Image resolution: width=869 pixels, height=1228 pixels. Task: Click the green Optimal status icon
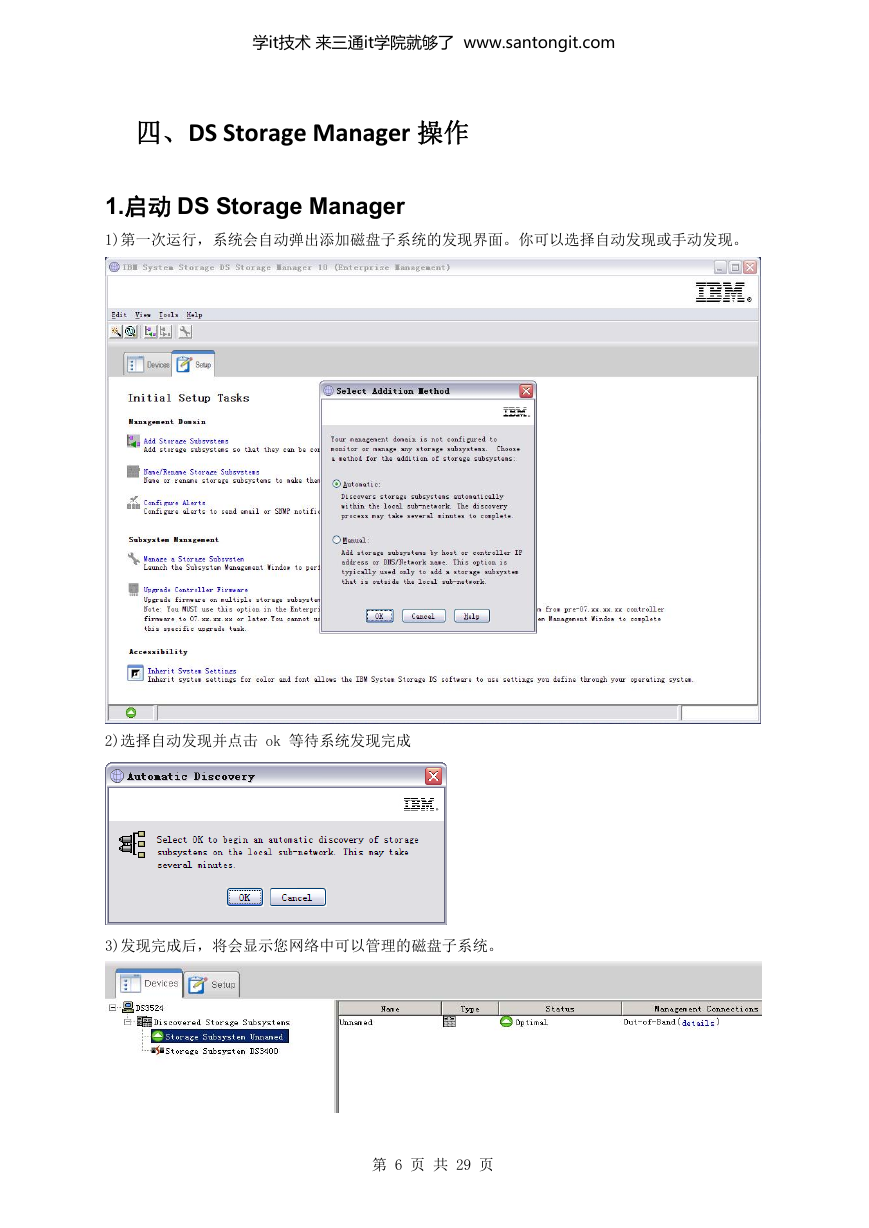[507, 1022]
